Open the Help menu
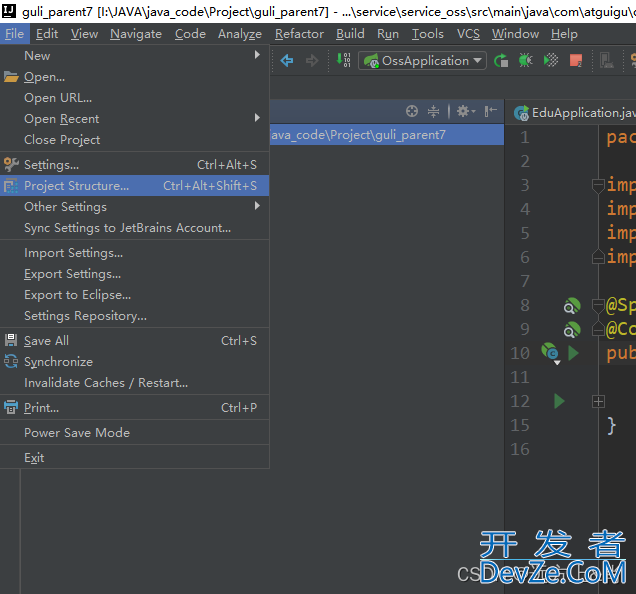Screen dimensions: 636x594 (564, 34)
